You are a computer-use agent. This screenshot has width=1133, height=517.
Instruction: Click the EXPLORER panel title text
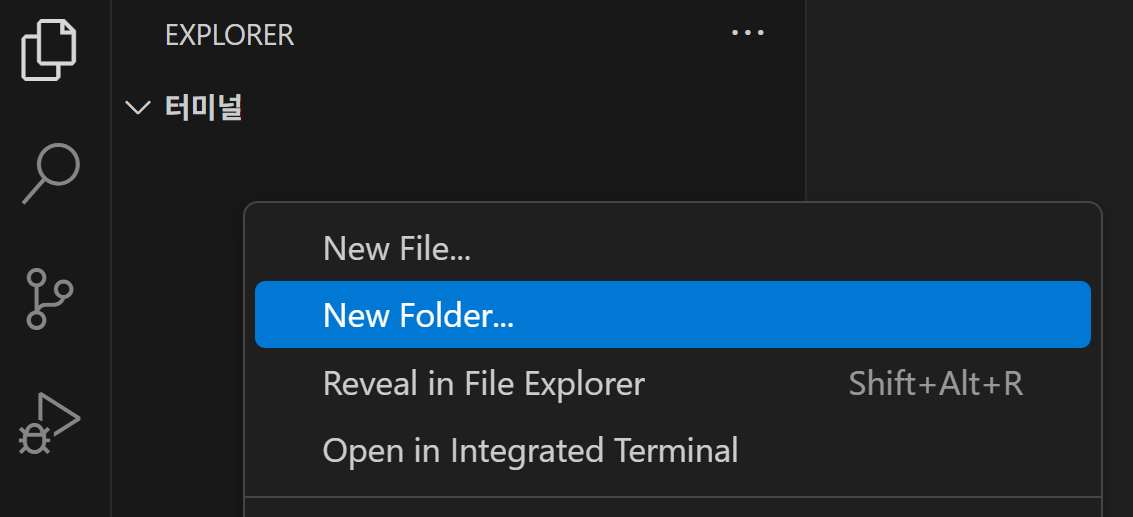[x=229, y=34]
